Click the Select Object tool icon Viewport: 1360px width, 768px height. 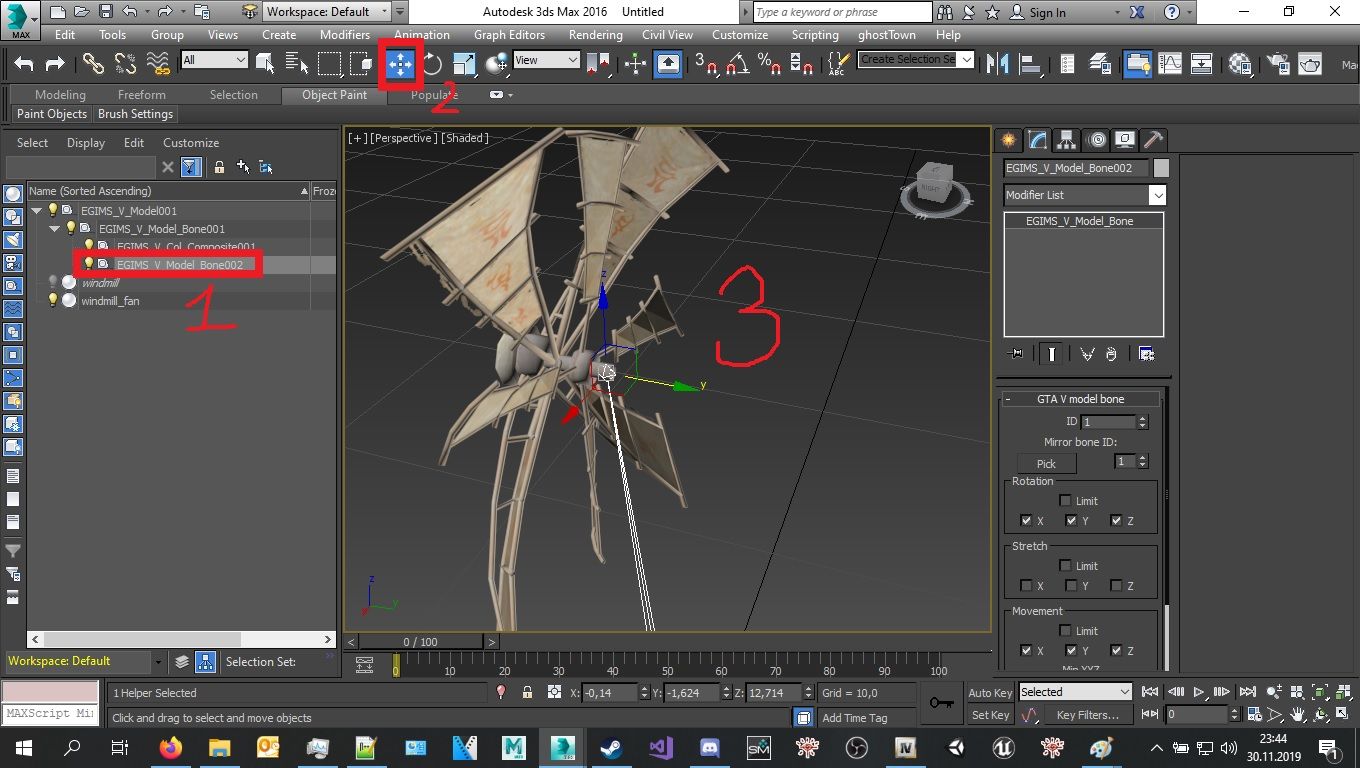coord(265,64)
